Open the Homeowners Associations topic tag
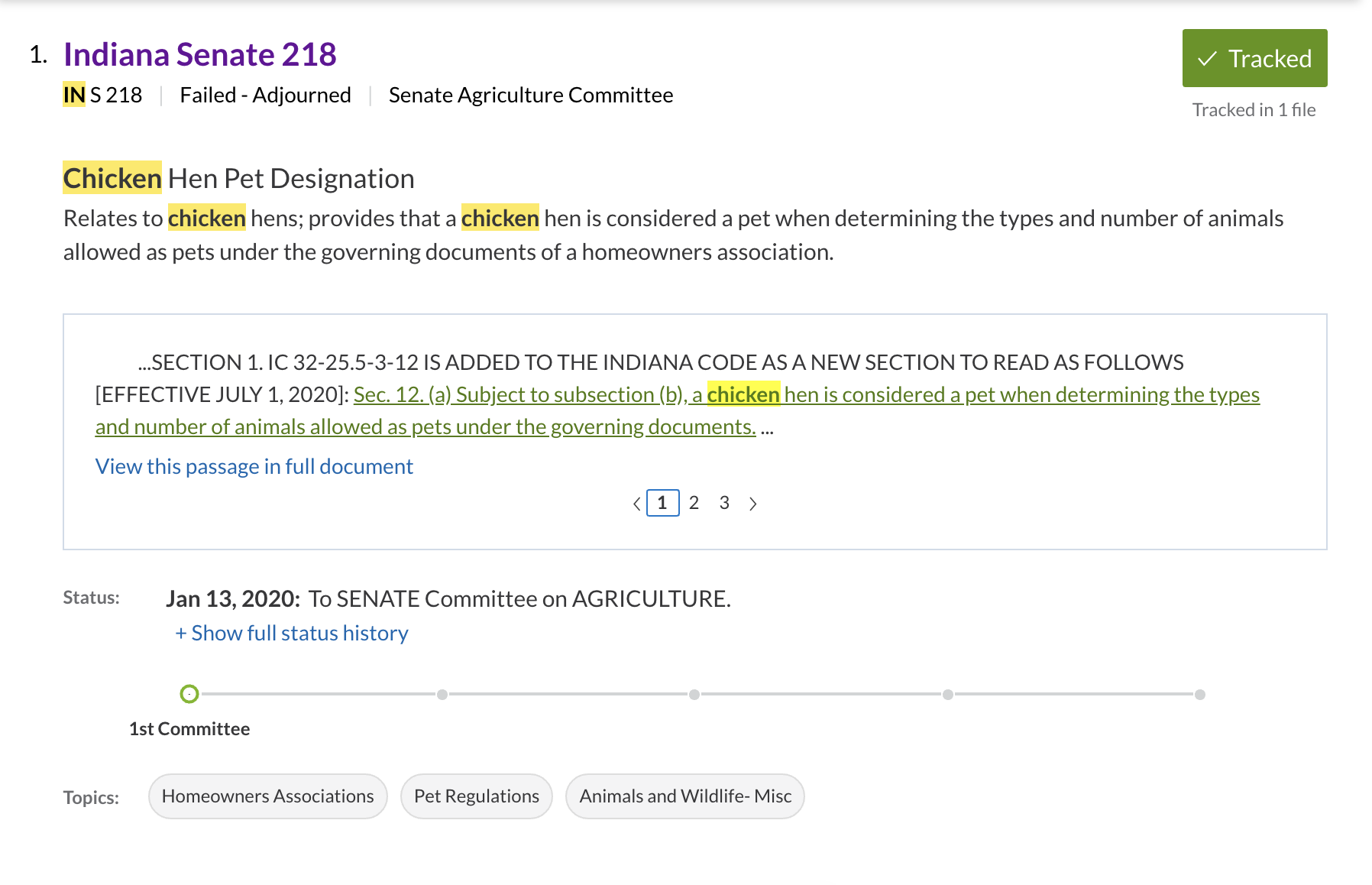1372x885 pixels. (x=267, y=796)
